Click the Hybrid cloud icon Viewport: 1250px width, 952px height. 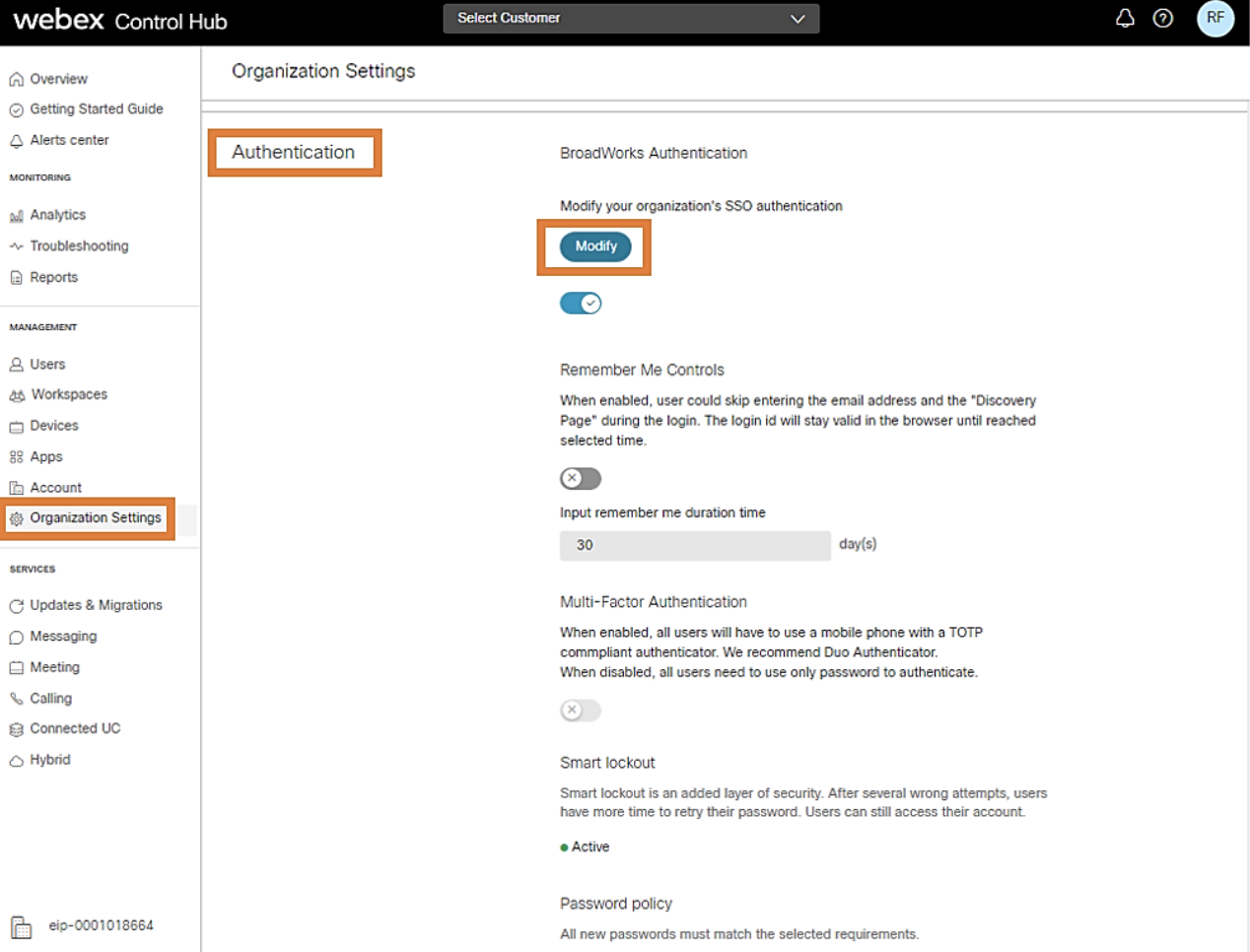point(17,761)
